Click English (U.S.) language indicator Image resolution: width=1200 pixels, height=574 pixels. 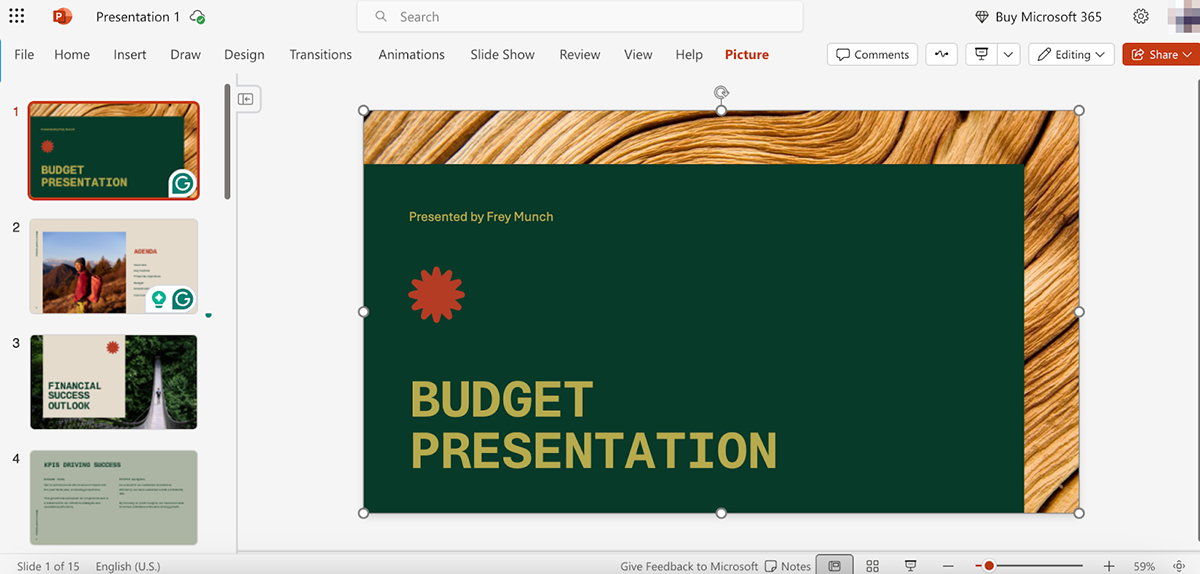coord(128,566)
